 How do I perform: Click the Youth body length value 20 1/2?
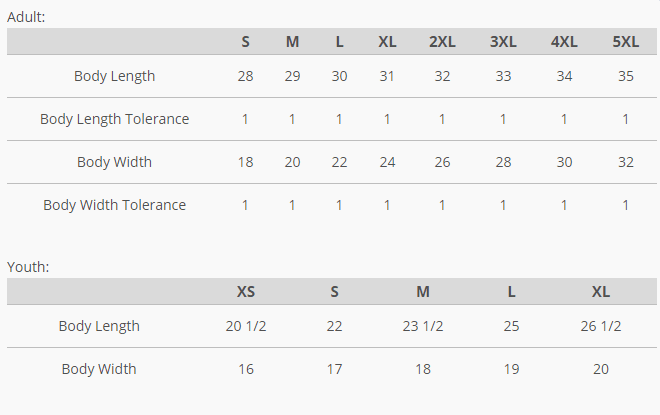[x=246, y=326]
